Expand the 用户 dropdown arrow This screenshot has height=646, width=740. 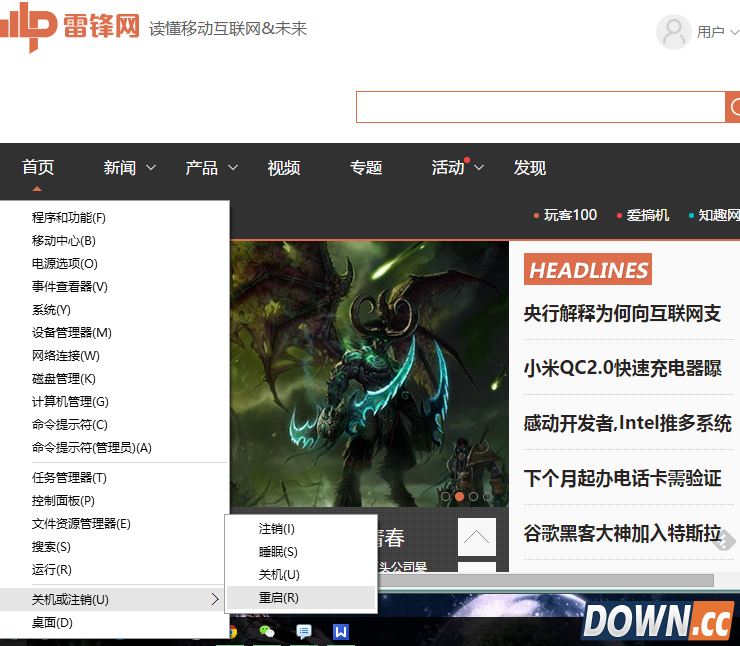734,32
